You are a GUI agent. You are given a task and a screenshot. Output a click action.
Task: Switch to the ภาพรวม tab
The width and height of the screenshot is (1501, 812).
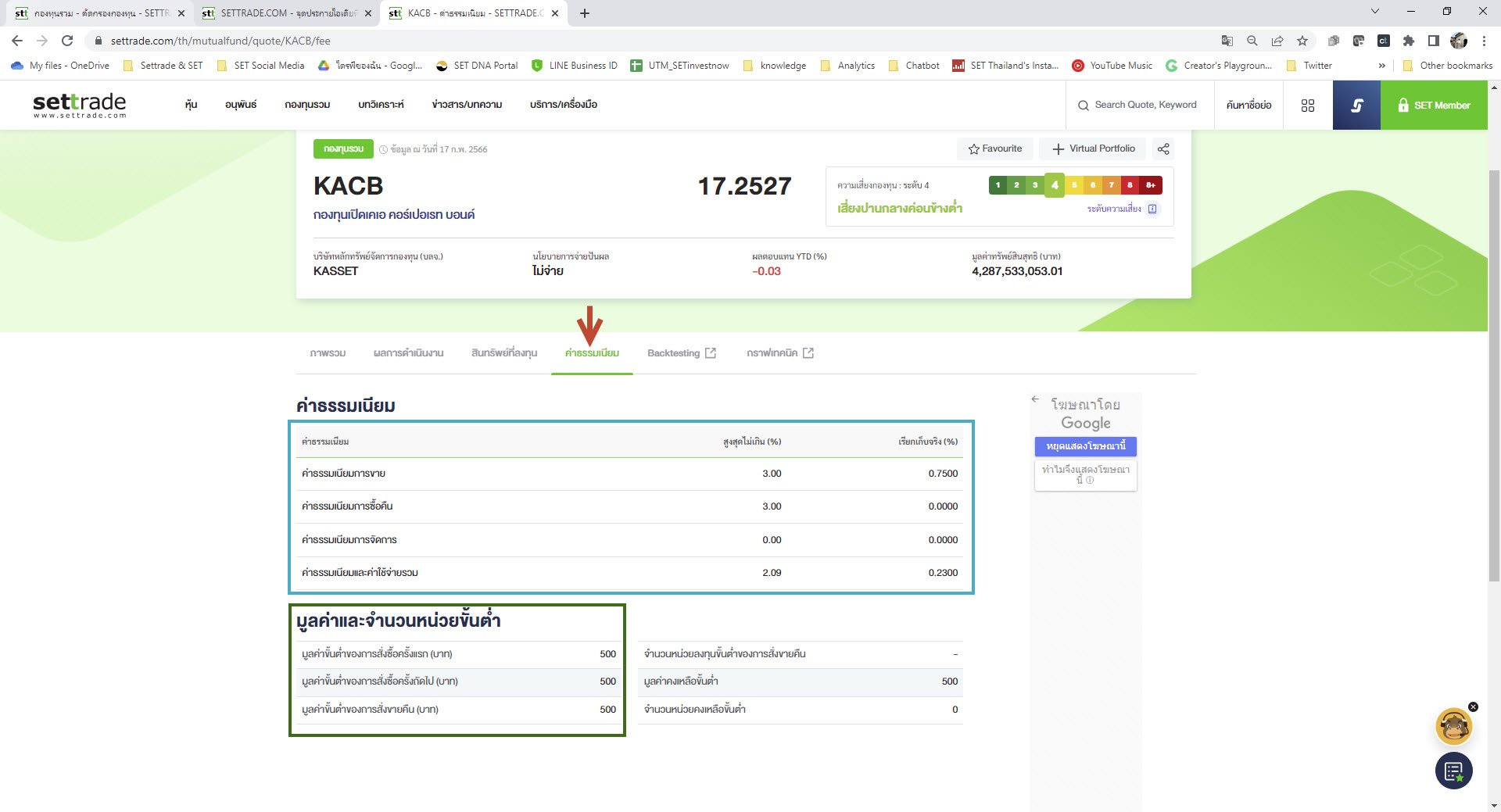pyautogui.click(x=326, y=352)
